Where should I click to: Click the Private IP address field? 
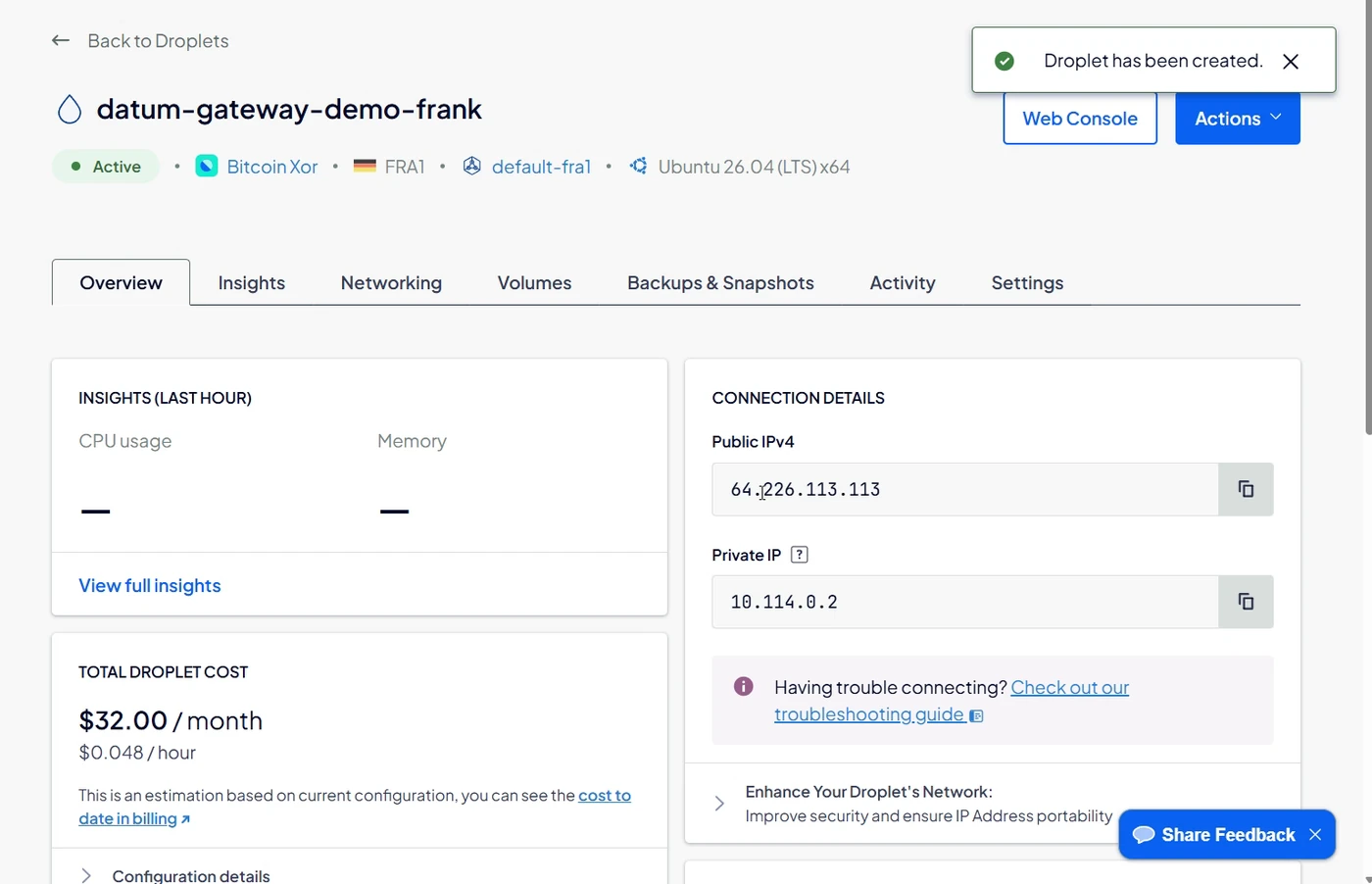965,602
